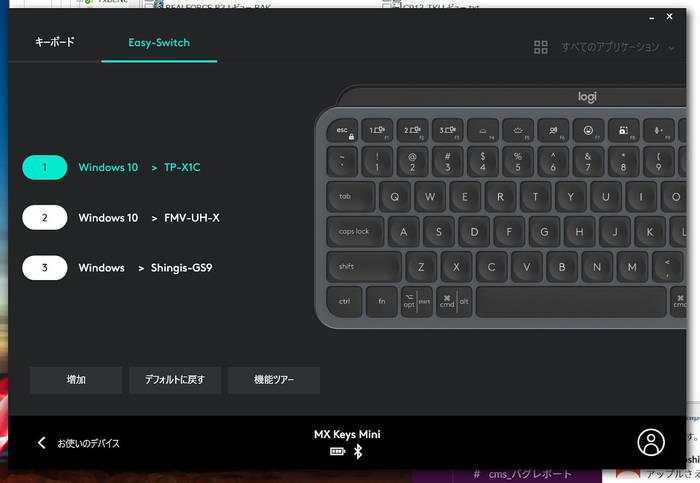Click the 増加 button
The image size is (700, 483).
coord(76,380)
